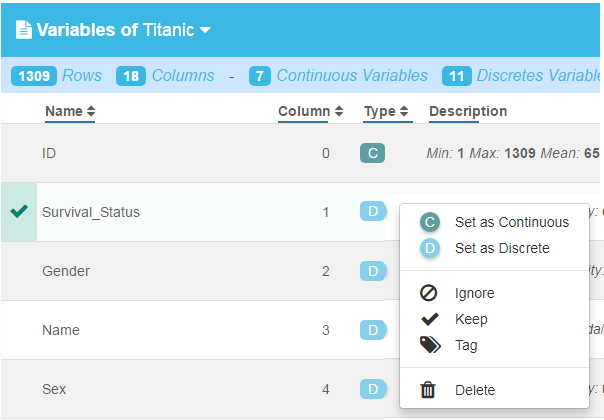
Task: Open the Variables of Titanic dropdown caret
Action: coord(205,30)
